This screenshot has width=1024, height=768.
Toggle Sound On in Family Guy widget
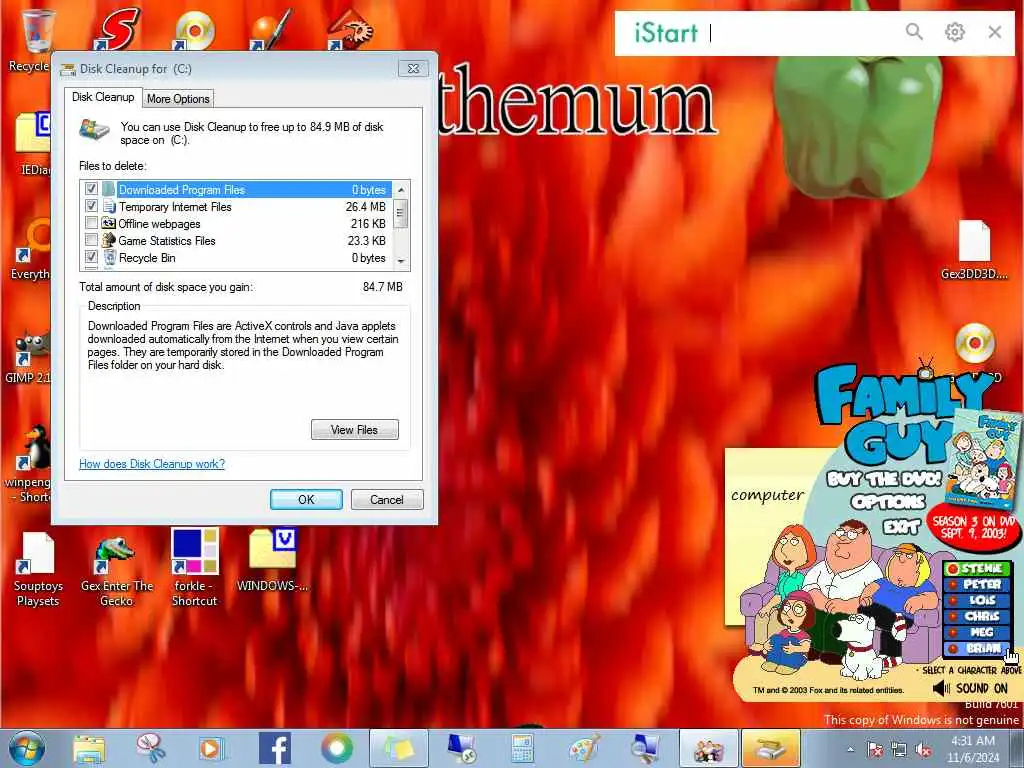click(x=970, y=688)
